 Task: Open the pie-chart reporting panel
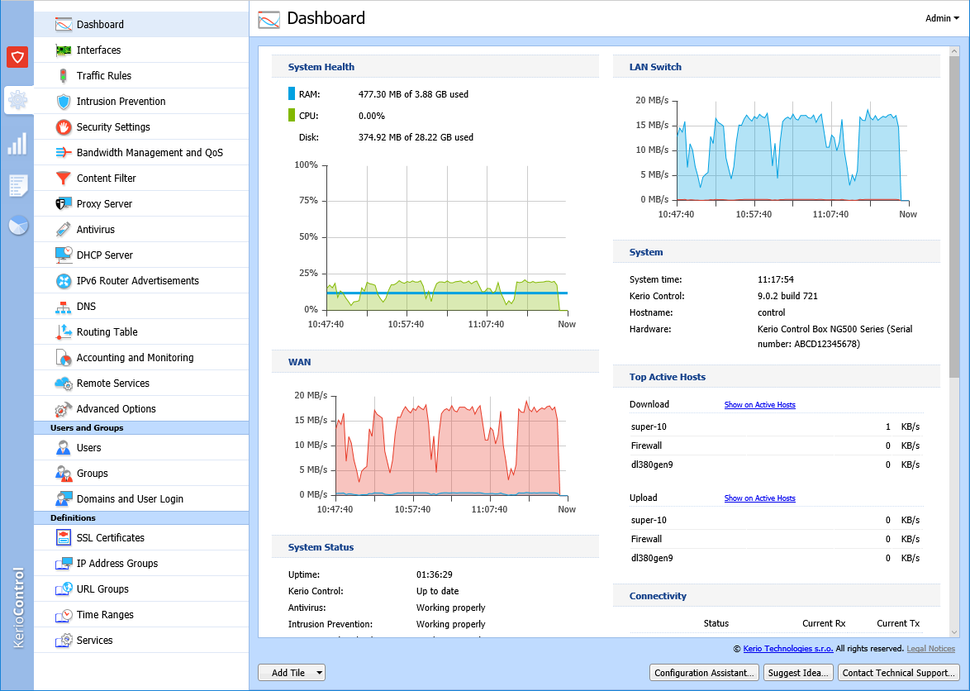pos(17,226)
